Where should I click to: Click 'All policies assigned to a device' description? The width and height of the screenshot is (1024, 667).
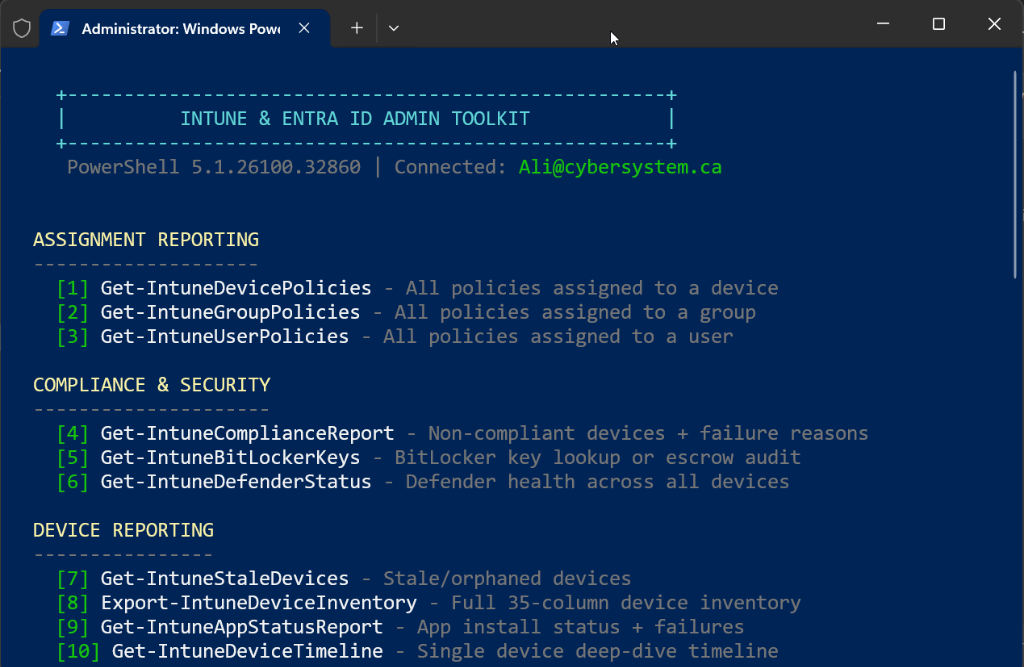point(592,288)
